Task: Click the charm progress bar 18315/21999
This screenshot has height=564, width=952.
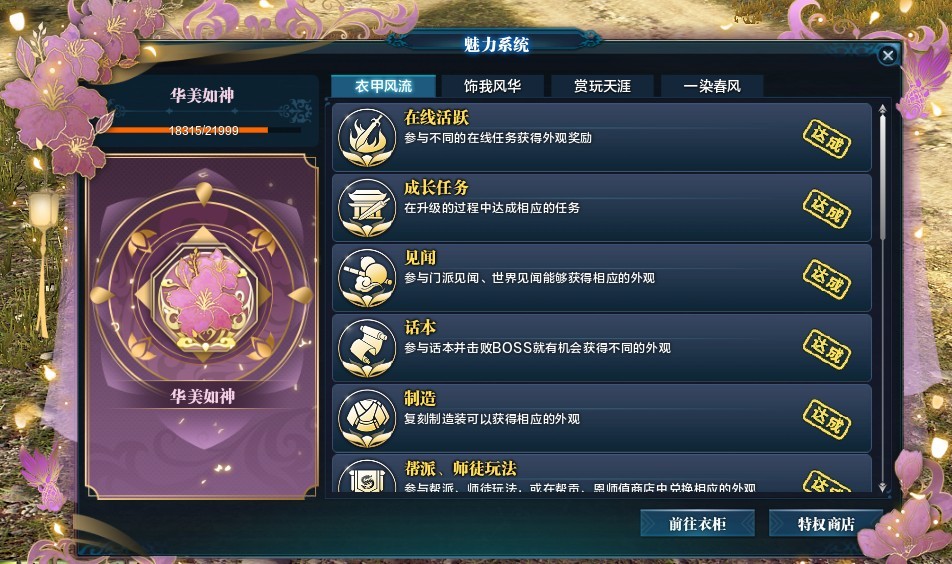Action: tap(203, 130)
